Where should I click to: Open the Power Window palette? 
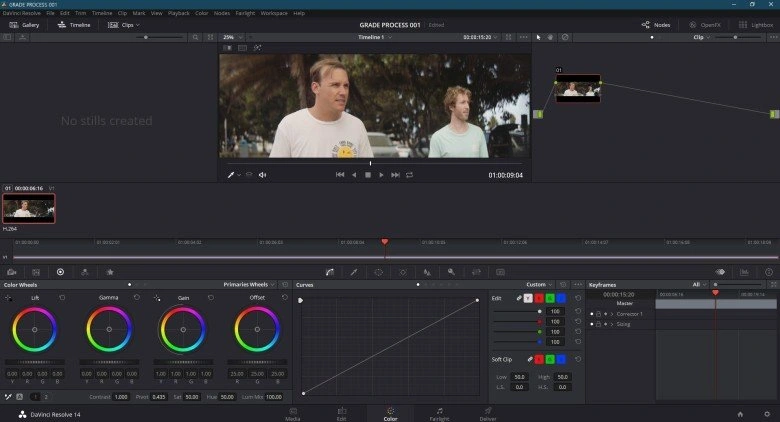coord(379,271)
